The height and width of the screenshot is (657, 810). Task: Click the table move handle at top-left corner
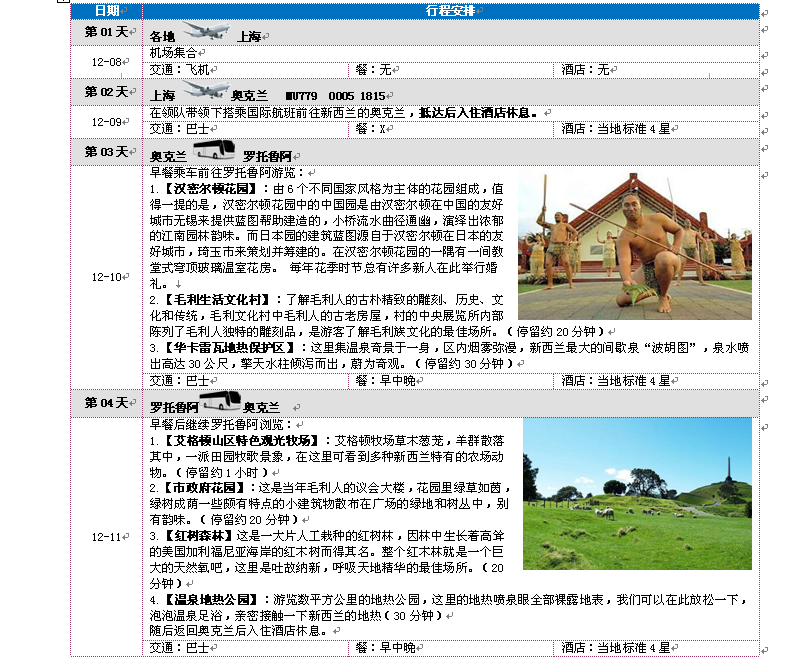(x=66, y=3)
